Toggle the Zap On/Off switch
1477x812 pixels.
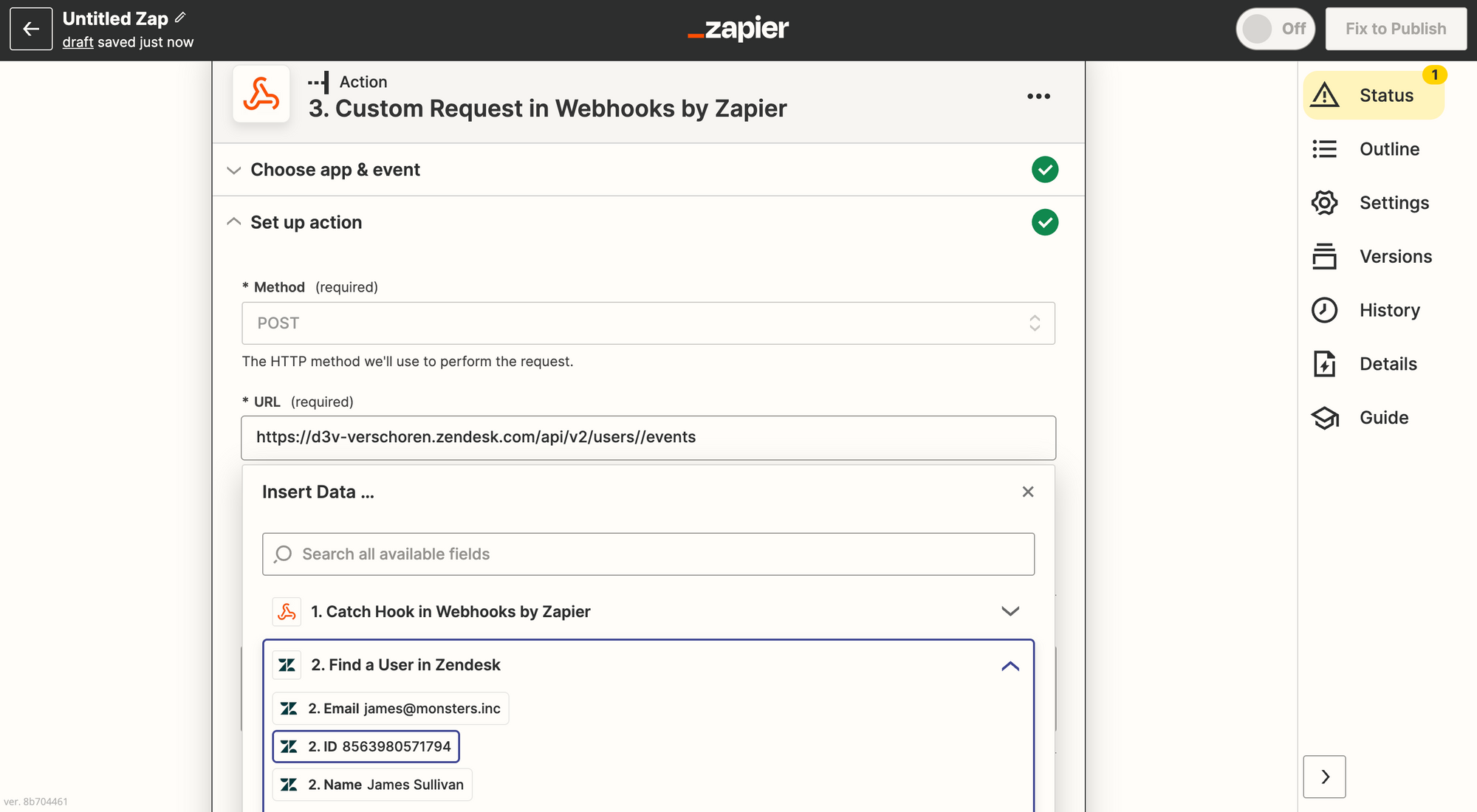click(1275, 29)
